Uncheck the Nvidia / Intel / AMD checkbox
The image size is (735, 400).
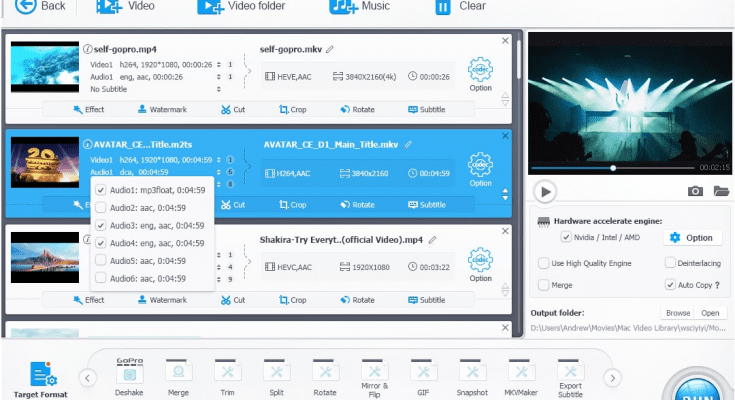(x=566, y=238)
